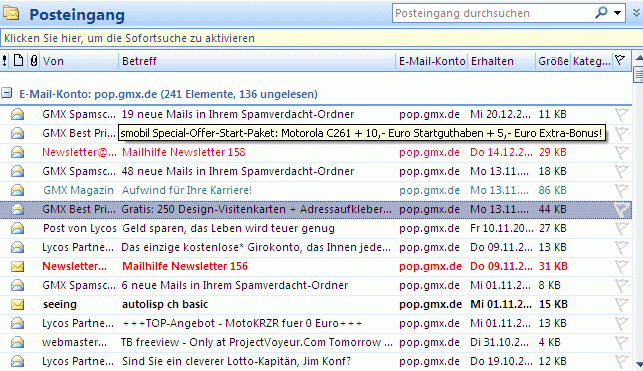Viewport: 643px width, 371px height.
Task: Select Sind Sie ein cleverer Lotto-Kapitän subject
Action: (x=237, y=361)
